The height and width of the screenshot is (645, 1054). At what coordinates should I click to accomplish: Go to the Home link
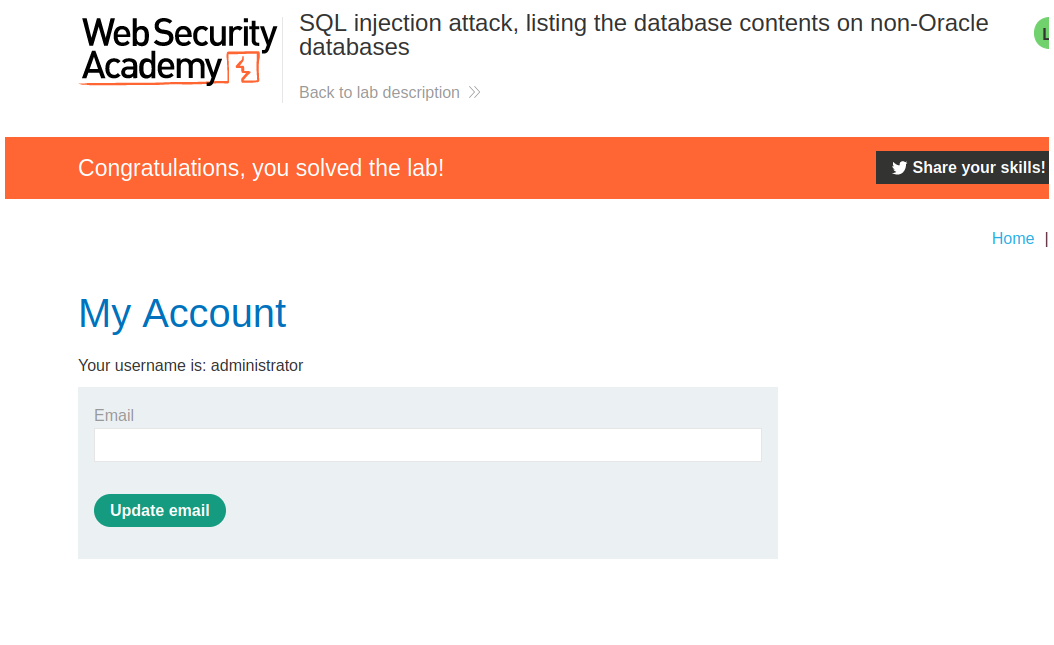[x=1012, y=238]
